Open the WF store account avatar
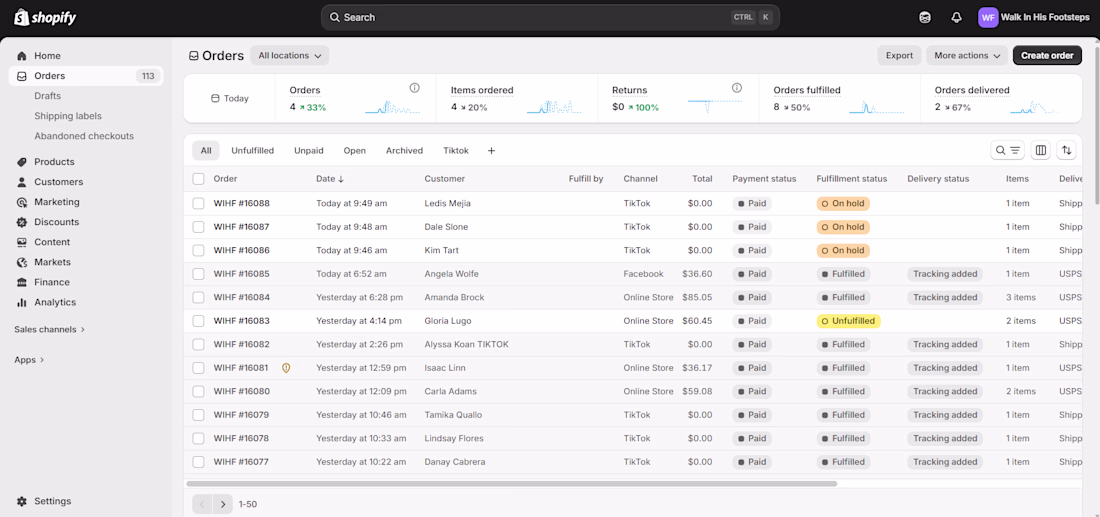1100x517 pixels. point(988,18)
